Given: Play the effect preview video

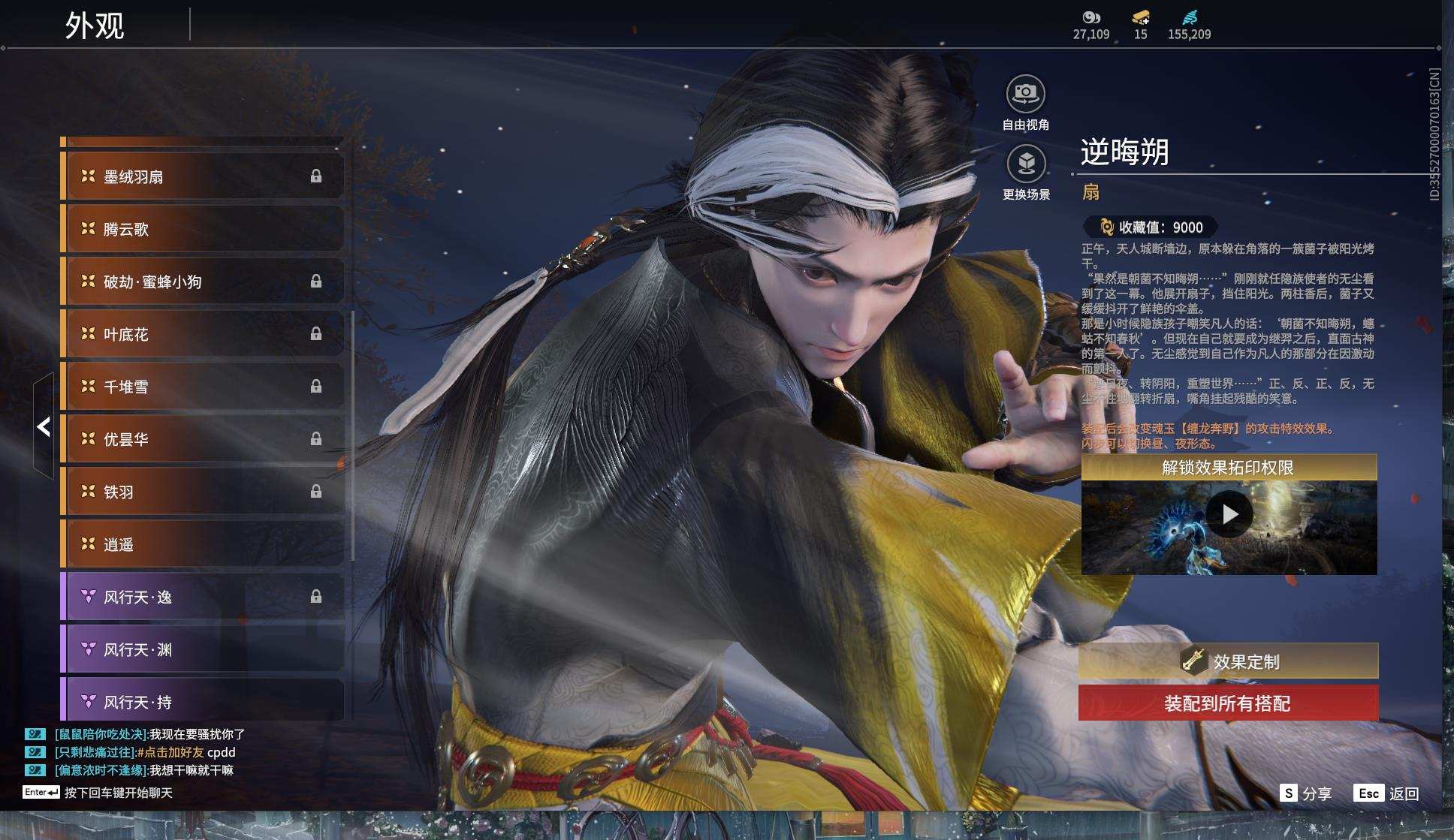Looking at the screenshot, I should (x=1229, y=514).
